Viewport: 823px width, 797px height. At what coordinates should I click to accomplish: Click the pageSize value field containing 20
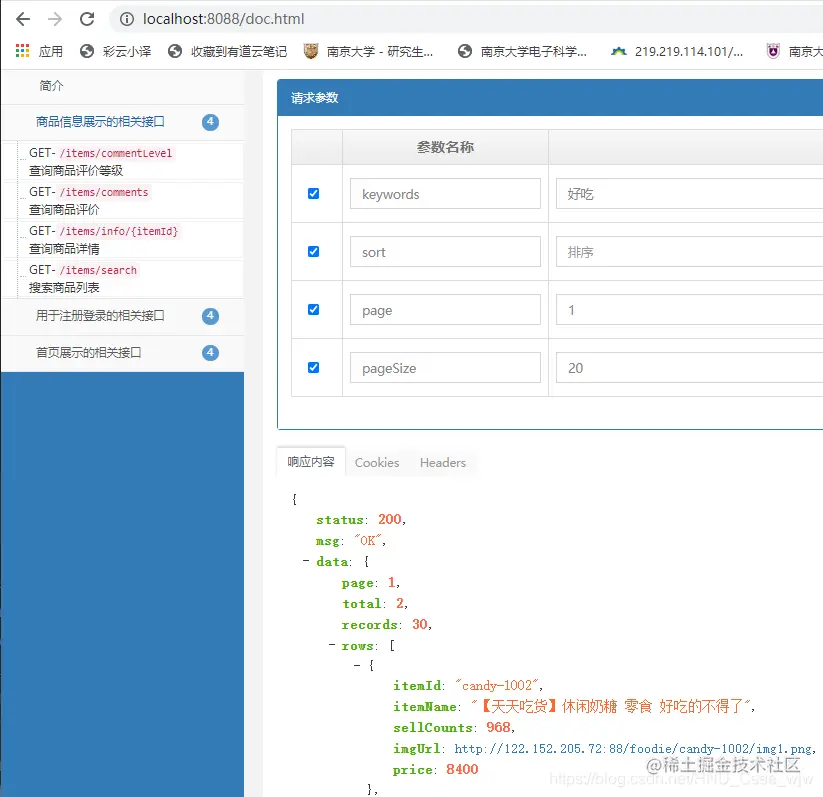tap(689, 368)
